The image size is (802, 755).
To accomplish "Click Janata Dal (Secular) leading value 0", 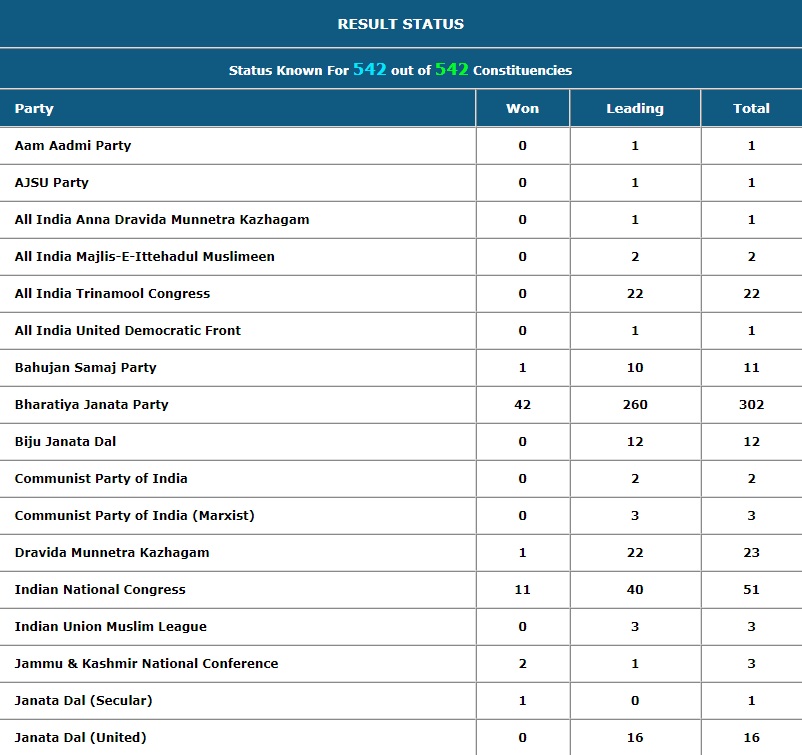I will [x=635, y=700].
